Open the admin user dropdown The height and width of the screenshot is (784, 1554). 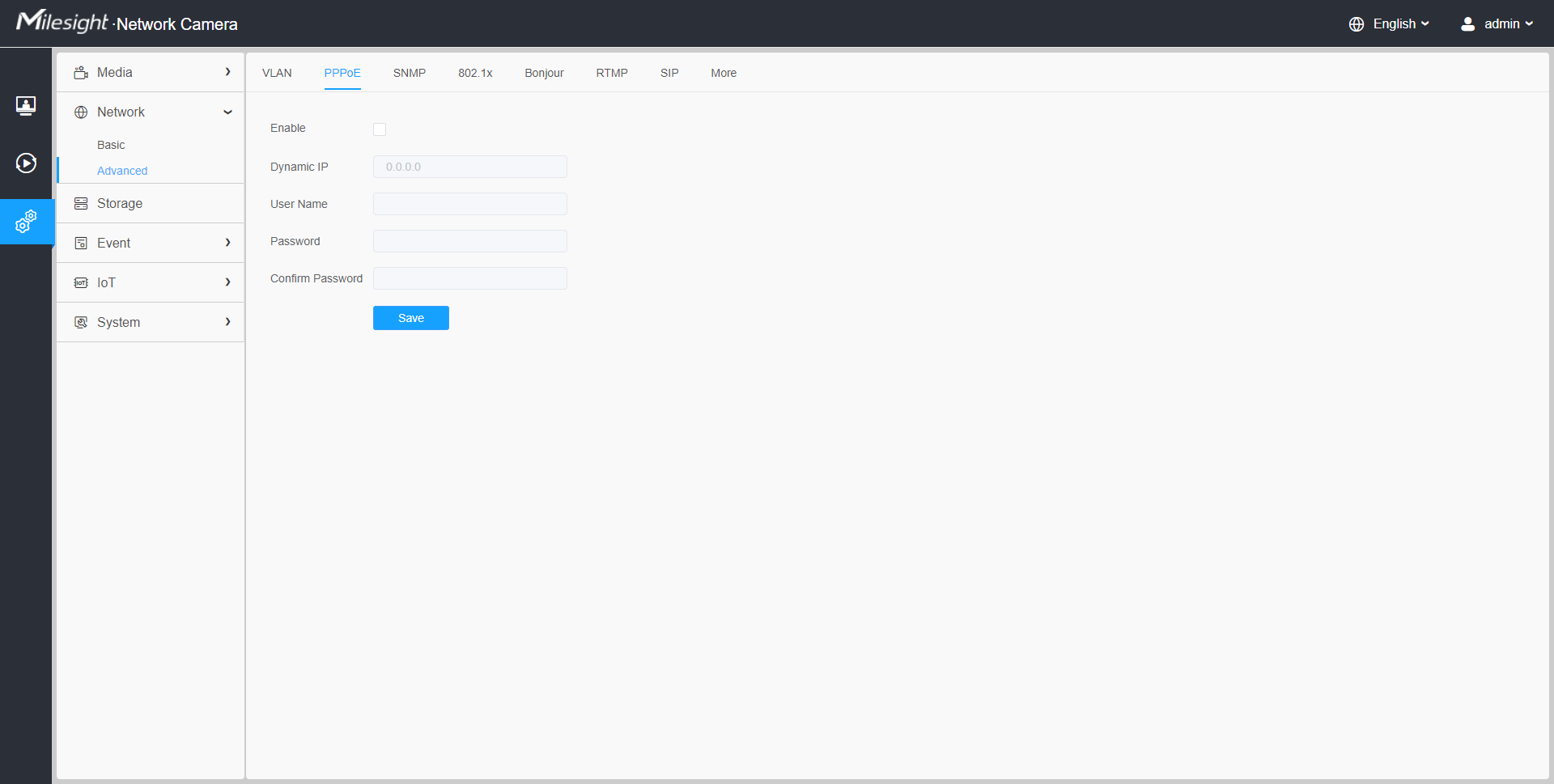1497,24
